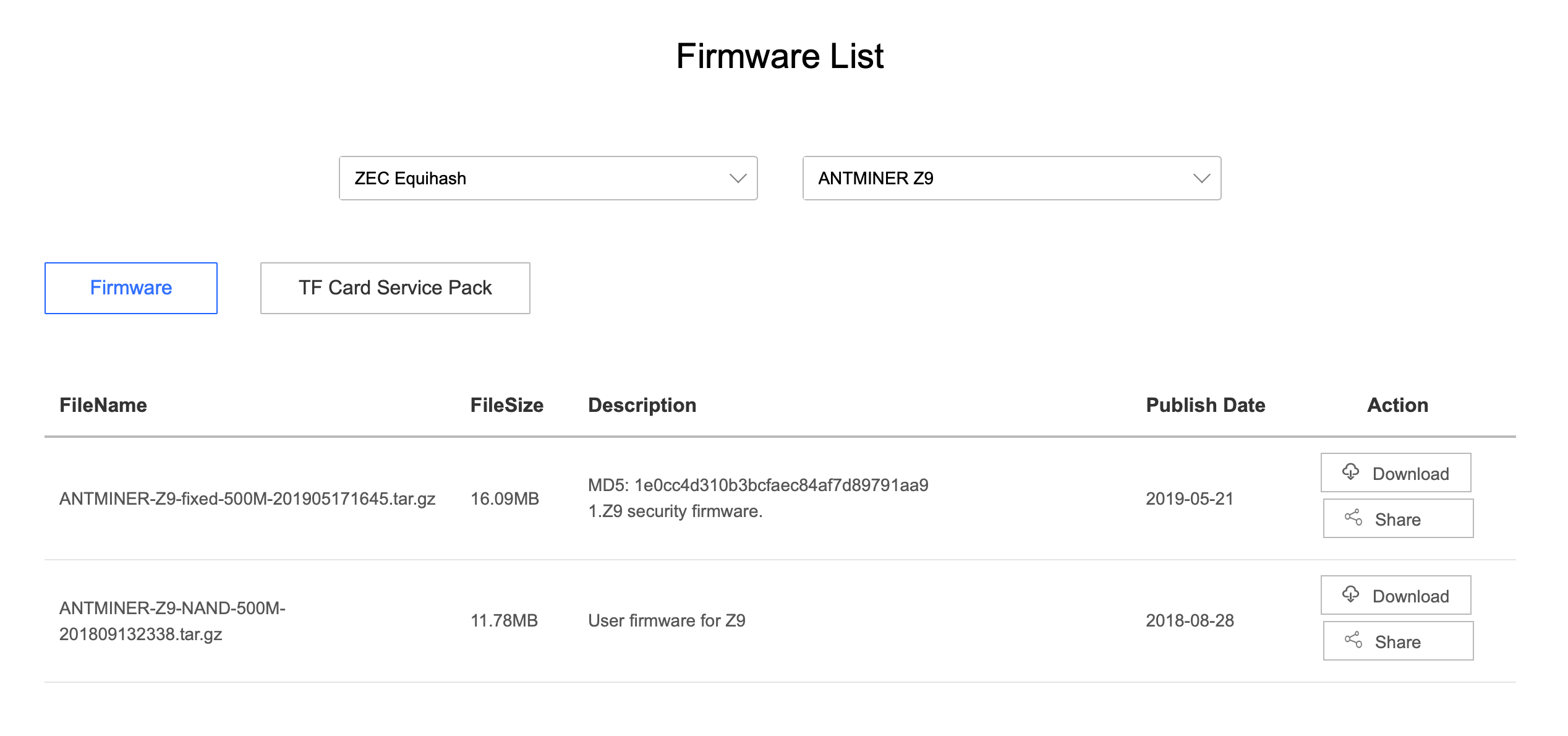Click the Firmware List page heading
Image resolution: width=1568 pixels, height=736 pixels.
(x=780, y=56)
